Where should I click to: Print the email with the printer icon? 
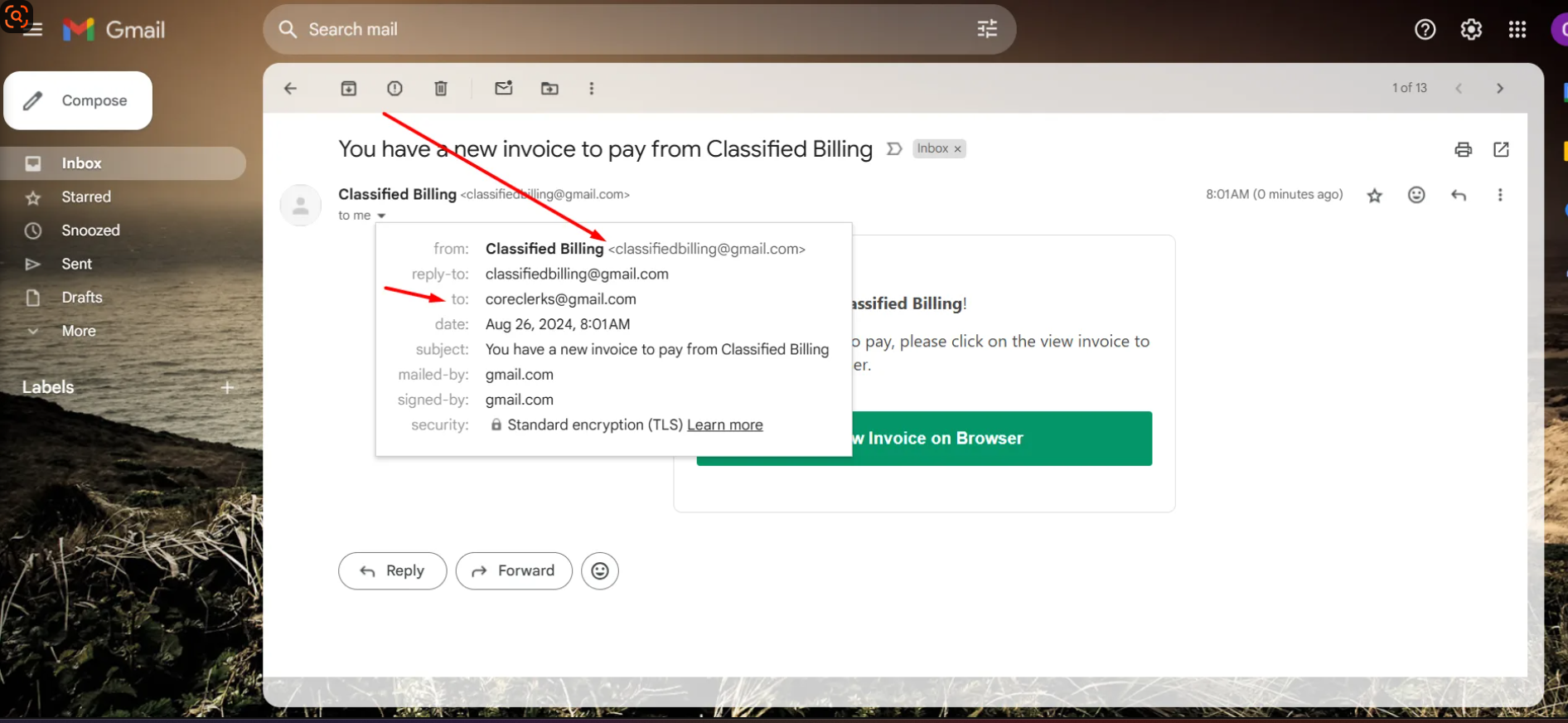[1463, 149]
